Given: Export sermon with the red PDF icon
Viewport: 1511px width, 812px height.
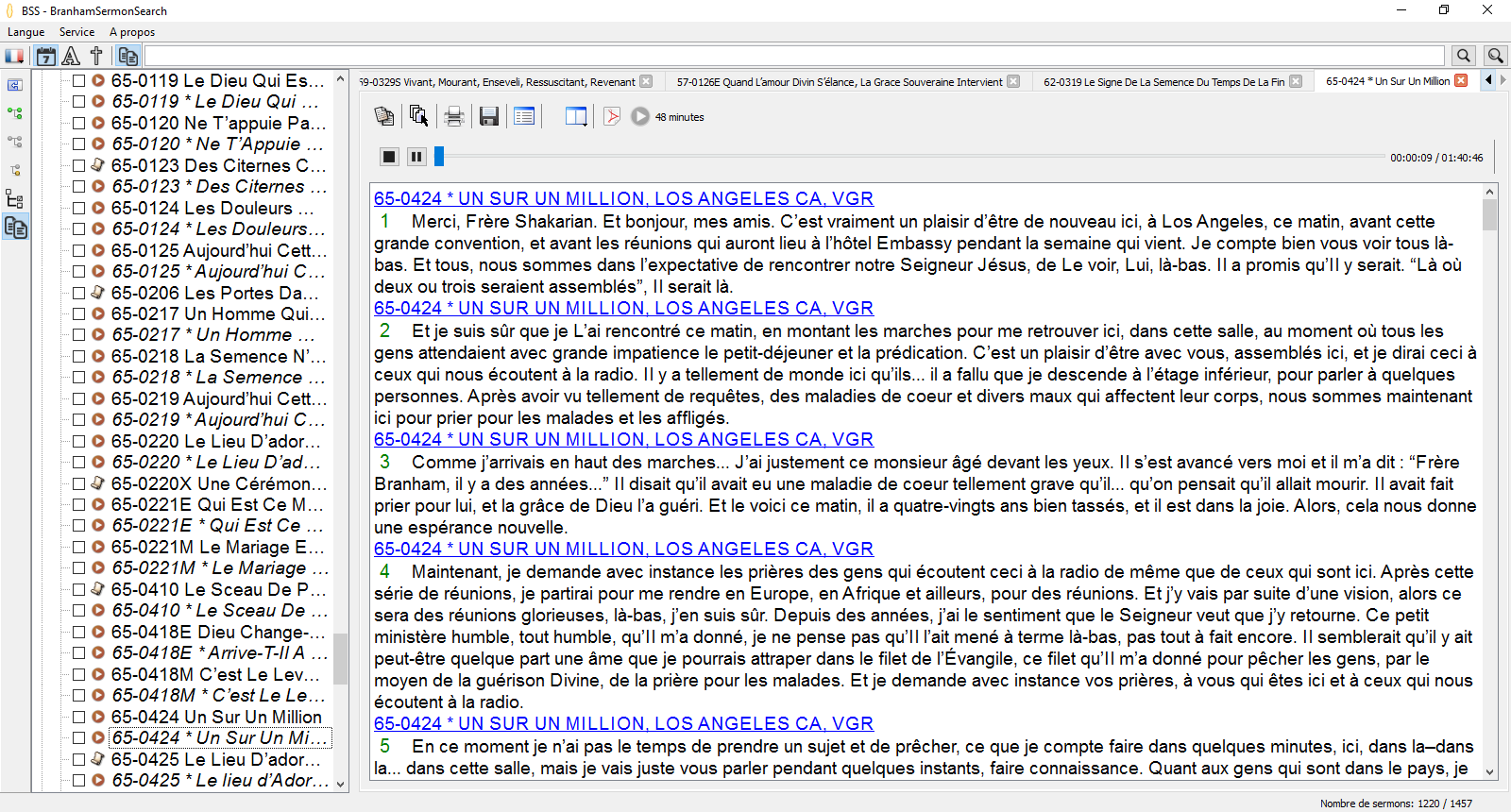Looking at the screenshot, I should 612,116.
